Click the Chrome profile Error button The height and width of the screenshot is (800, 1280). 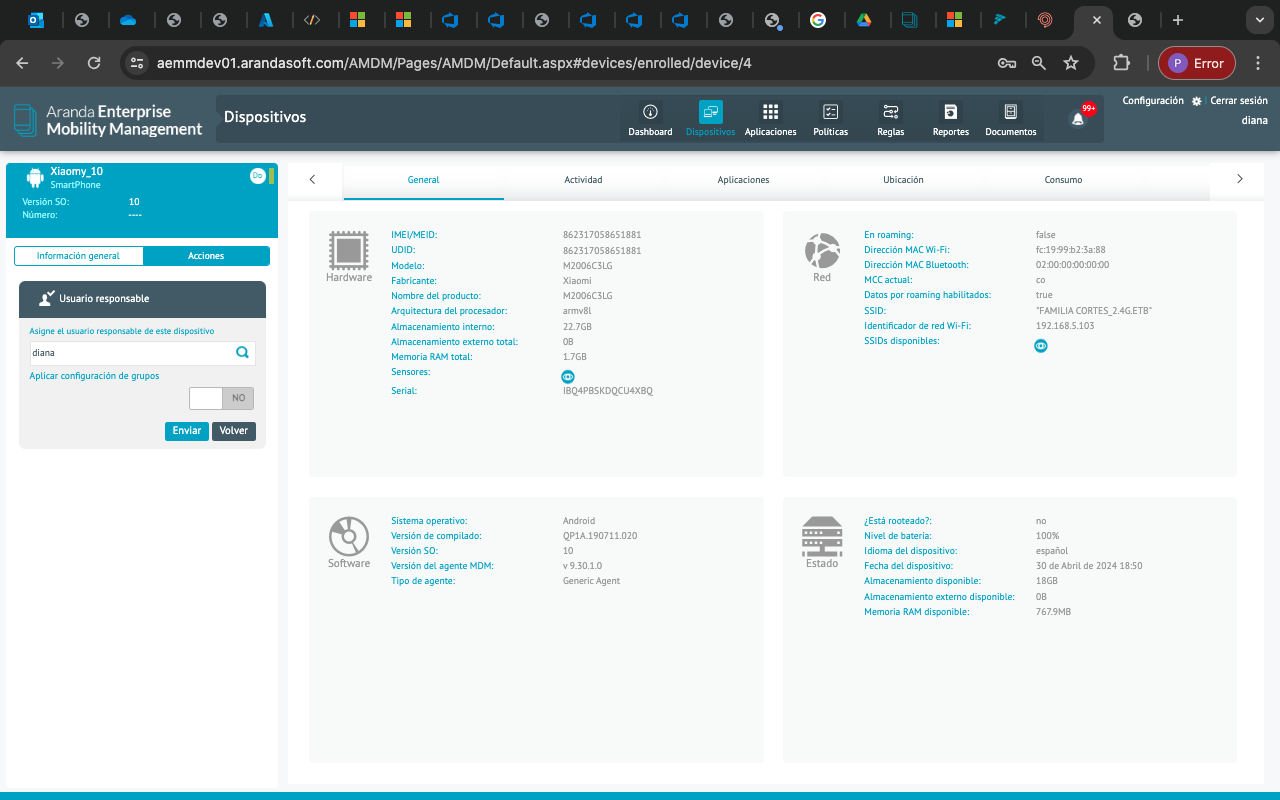tap(1197, 63)
